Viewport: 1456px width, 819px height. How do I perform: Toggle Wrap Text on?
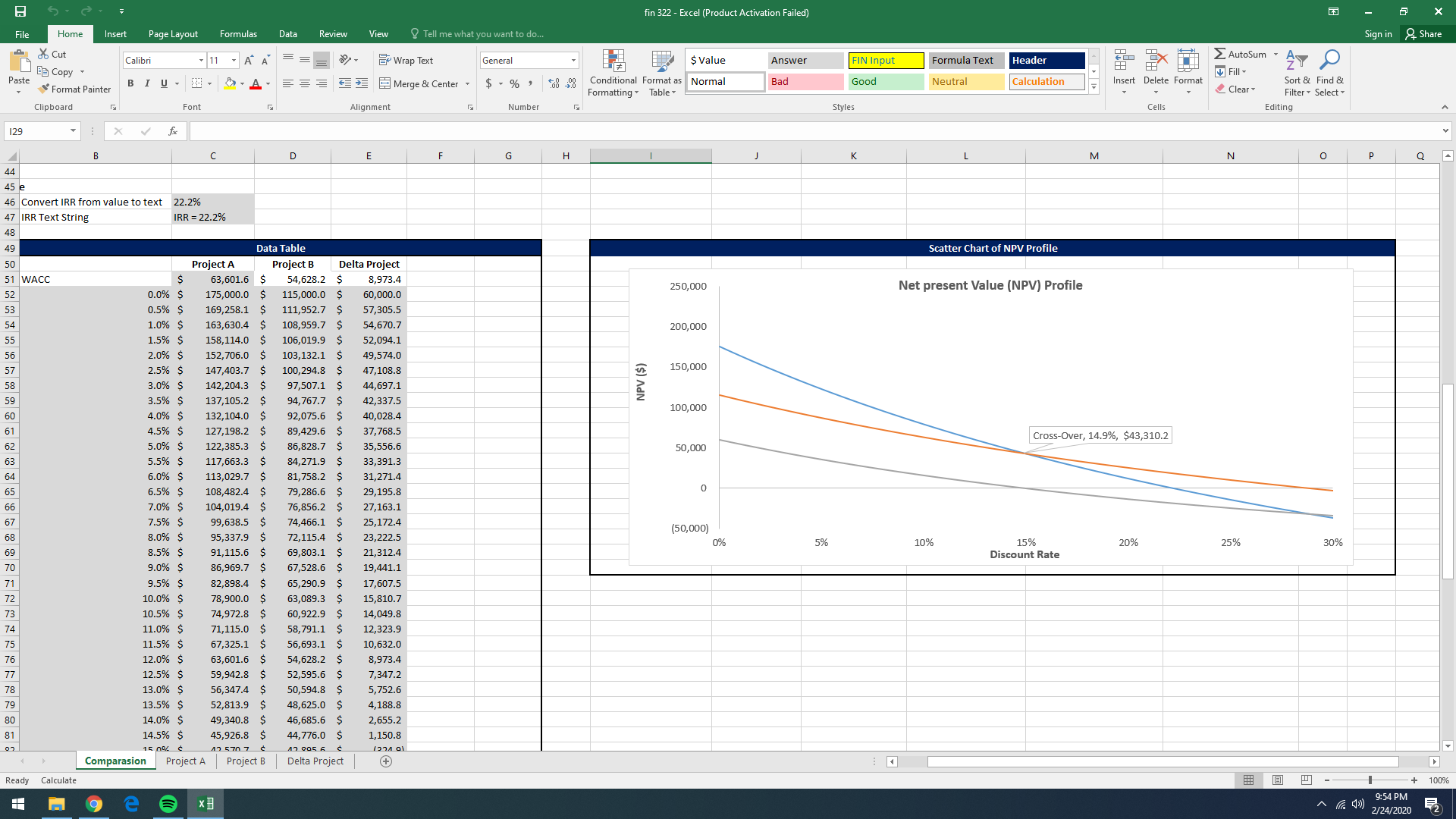(x=406, y=61)
